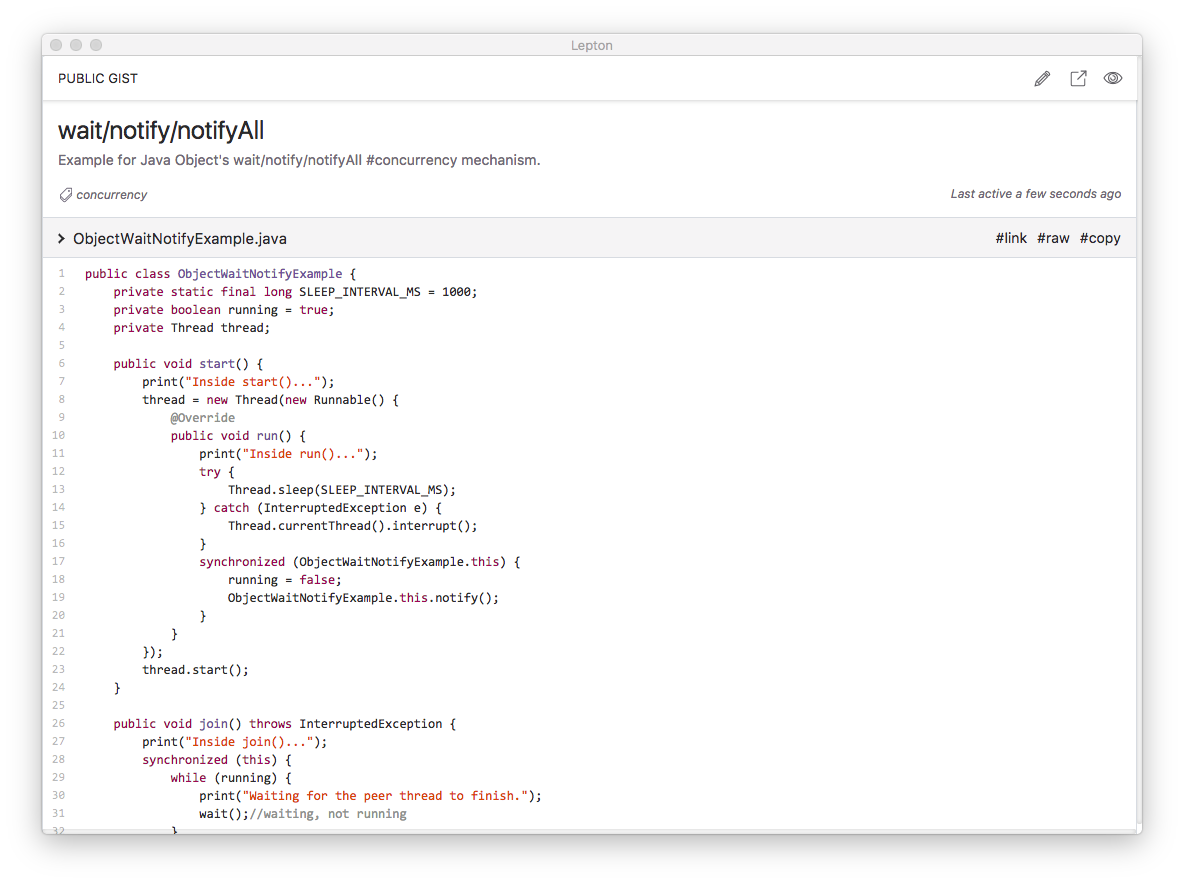The image size is (1184, 884).
Task: Click the SLEEP_INTERVAL_MS = 1000 declaration line
Action: point(295,292)
